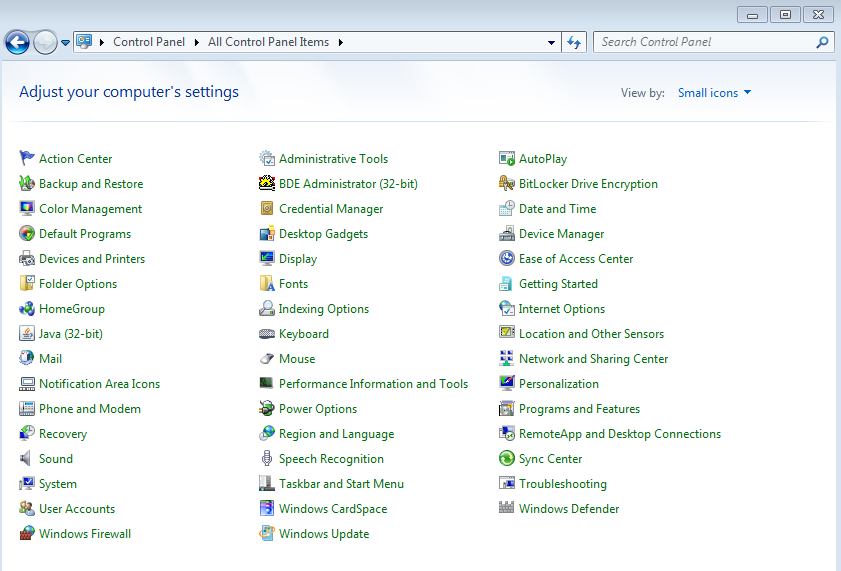Open the Programs and Features link

[x=579, y=409]
